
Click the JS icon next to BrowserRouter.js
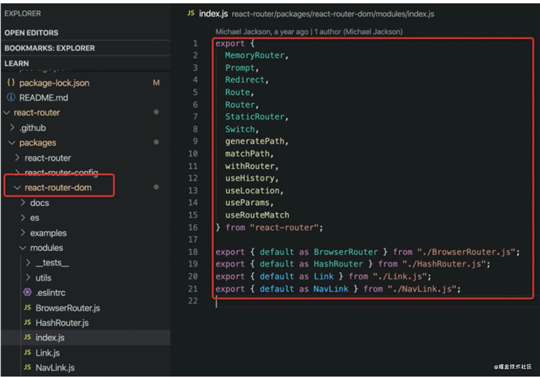tap(28, 307)
